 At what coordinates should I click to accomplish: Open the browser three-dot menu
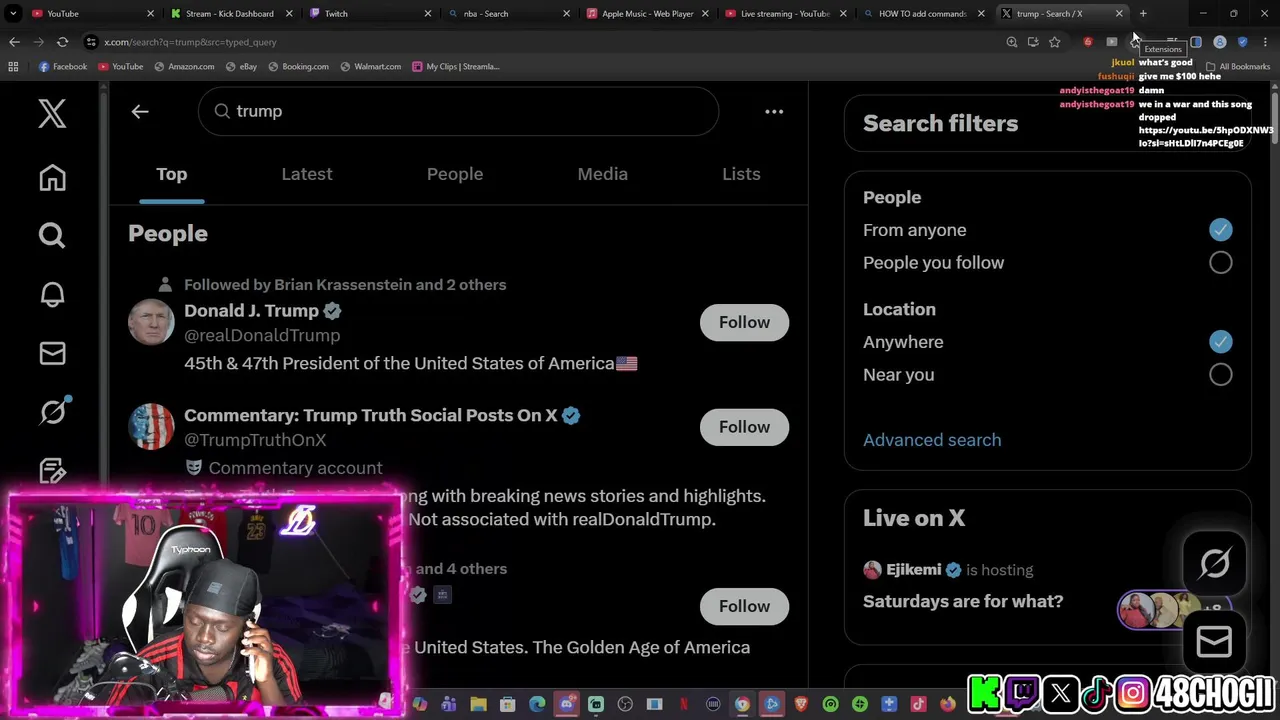(x=1265, y=42)
